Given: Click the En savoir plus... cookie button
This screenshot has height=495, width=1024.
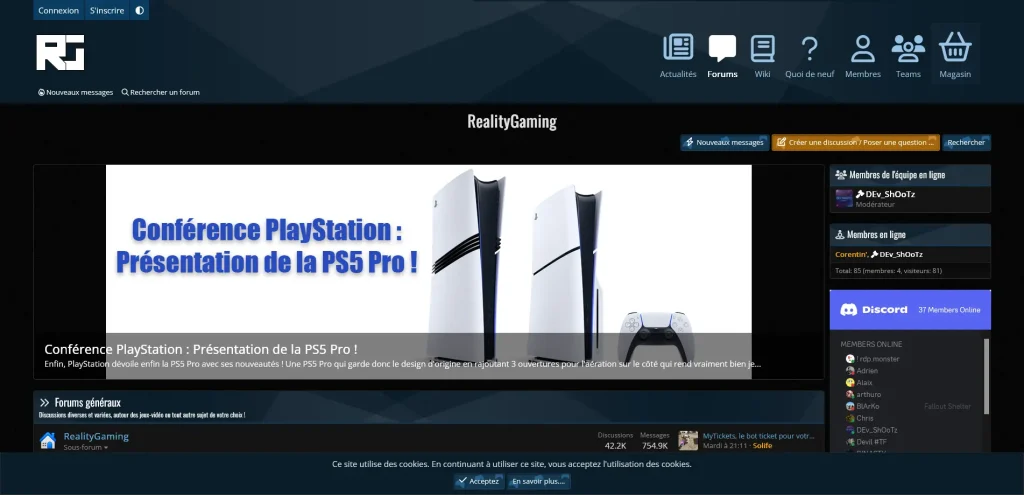Looking at the screenshot, I should click(x=539, y=481).
